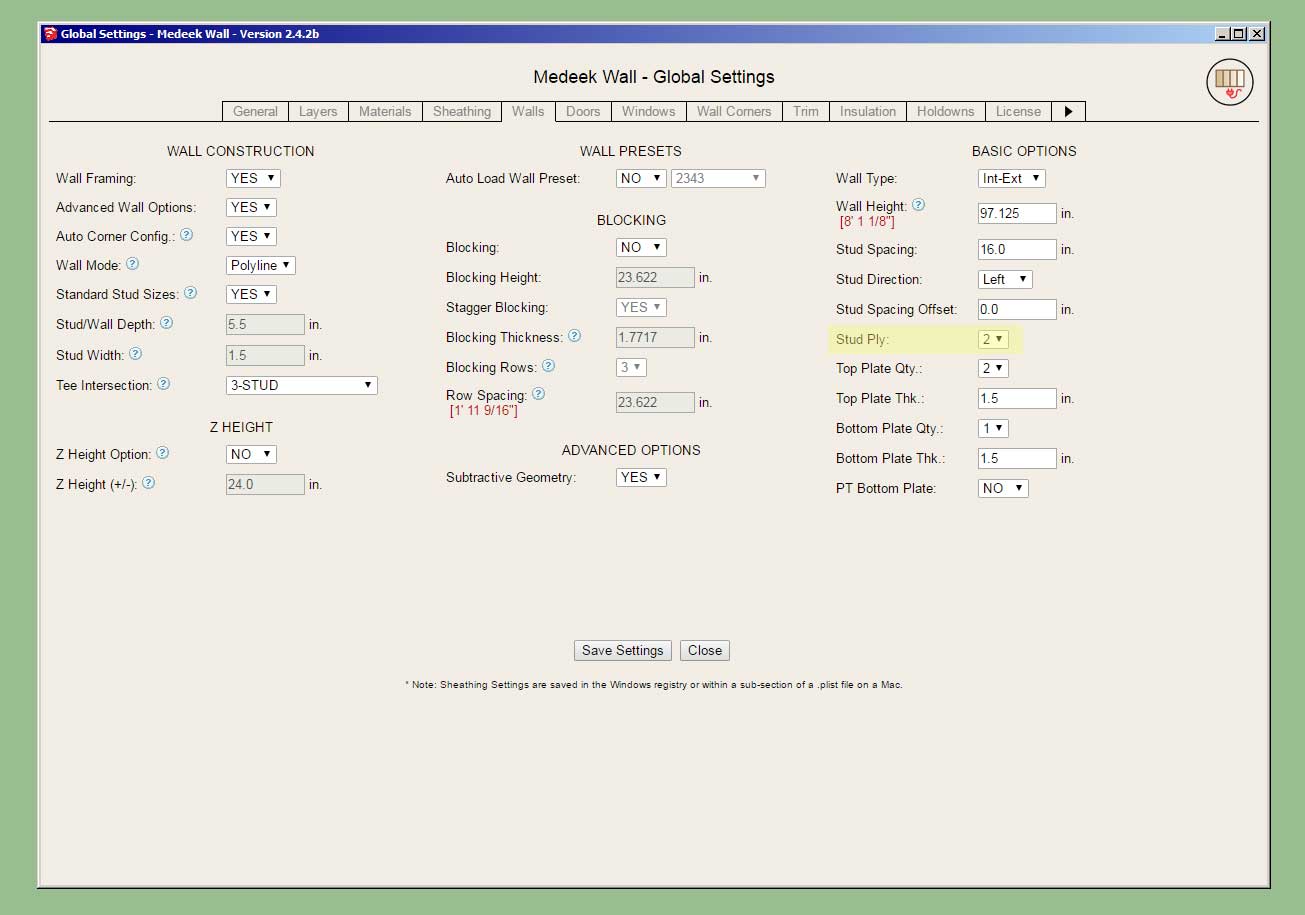Select the Walls tab
This screenshot has width=1305, height=915.
(x=528, y=111)
